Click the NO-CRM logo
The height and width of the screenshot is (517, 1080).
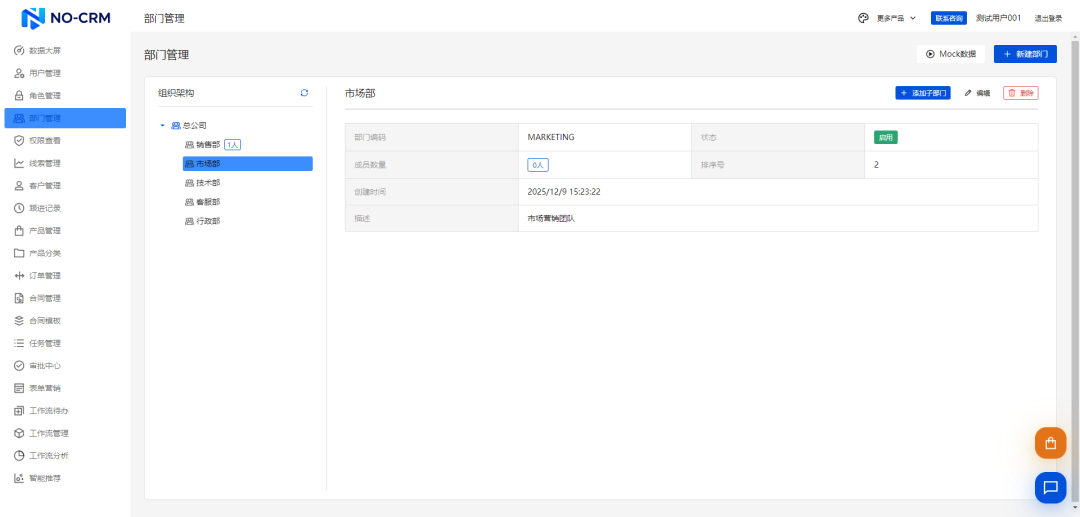tap(66, 18)
